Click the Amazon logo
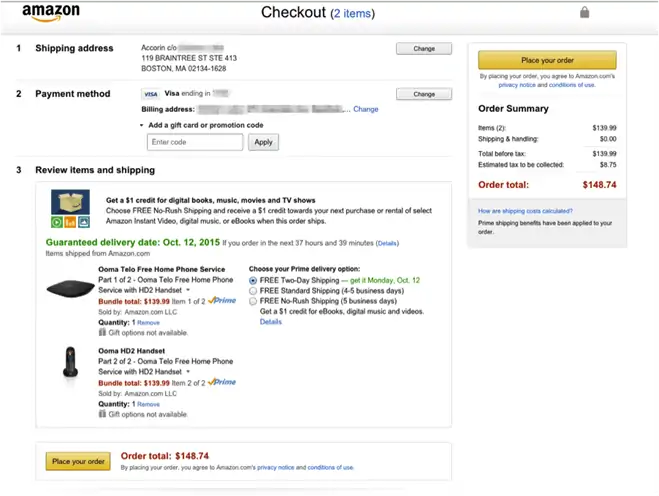Screen dimensions: 659x496 tap(50, 13)
